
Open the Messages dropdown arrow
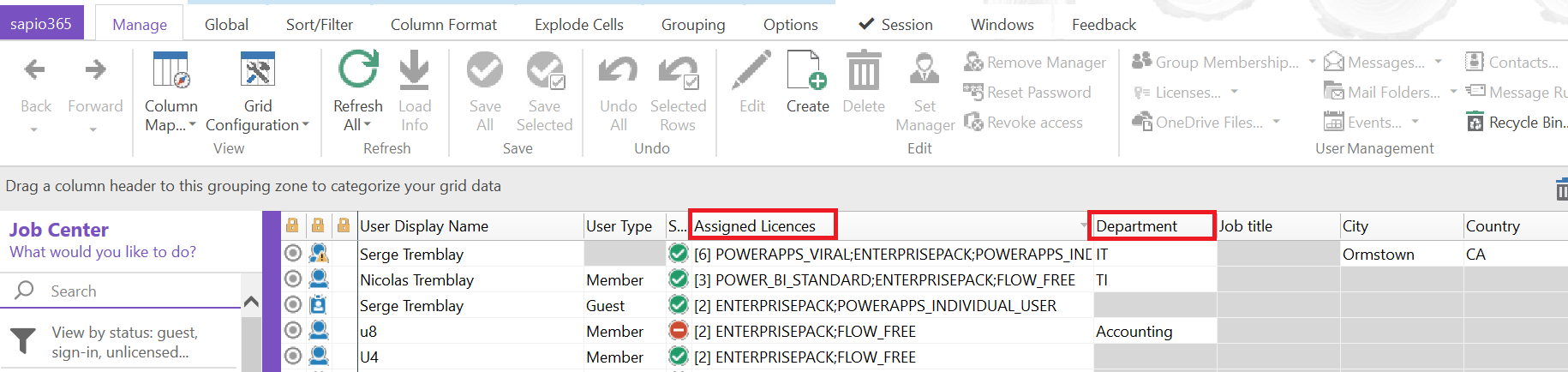(x=1438, y=62)
